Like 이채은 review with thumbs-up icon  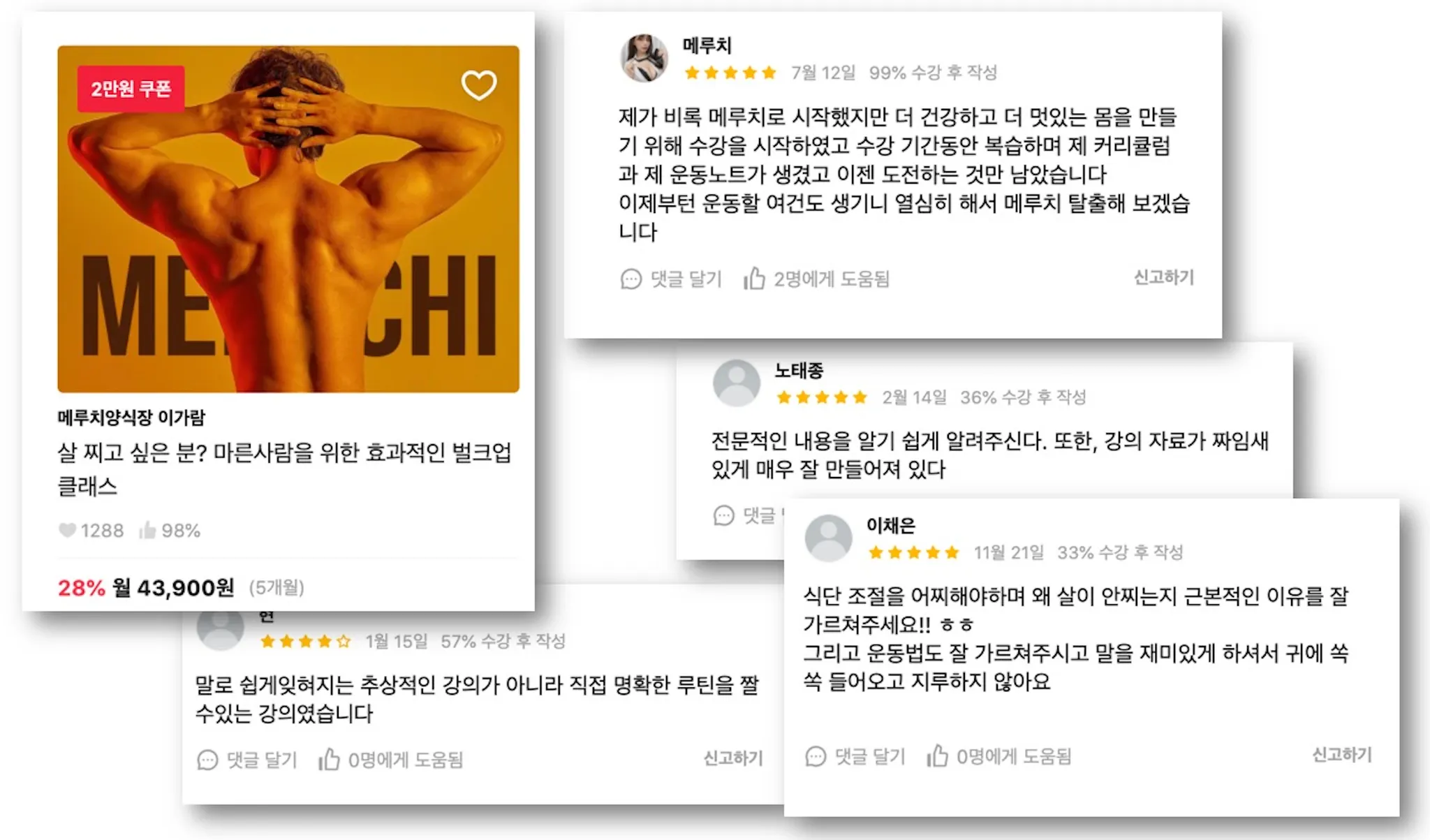pyautogui.click(x=937, y=756)
